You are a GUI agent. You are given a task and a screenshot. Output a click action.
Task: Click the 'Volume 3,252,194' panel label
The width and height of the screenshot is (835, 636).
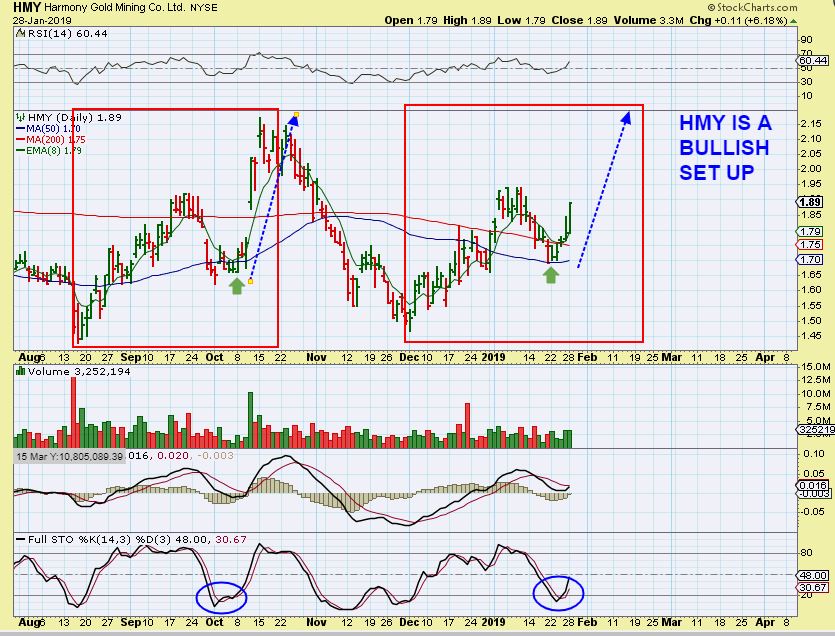pyautogui.click(x=79, y=371)
